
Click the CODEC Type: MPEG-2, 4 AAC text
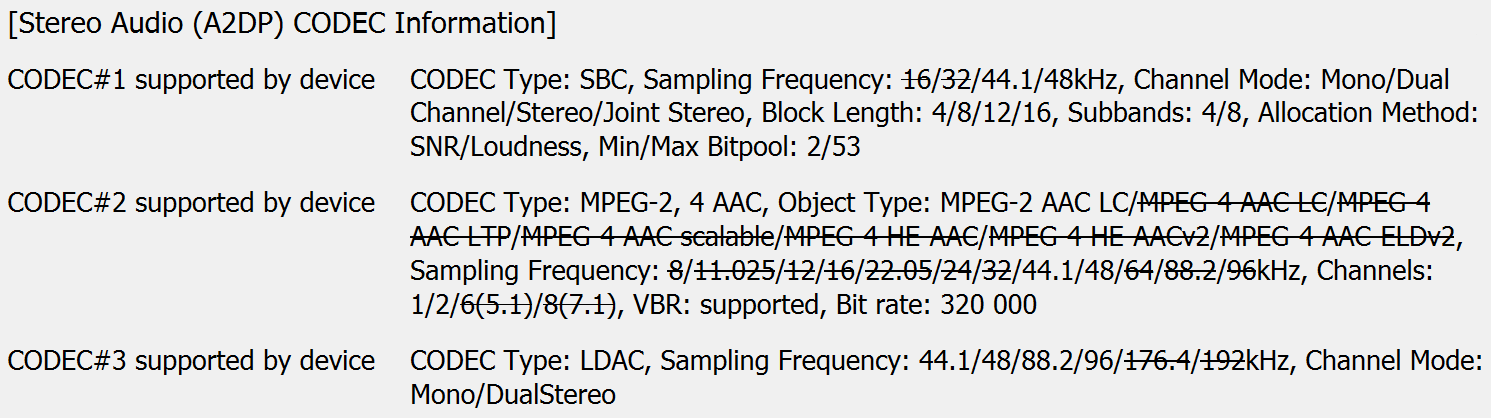coord(590,204)
